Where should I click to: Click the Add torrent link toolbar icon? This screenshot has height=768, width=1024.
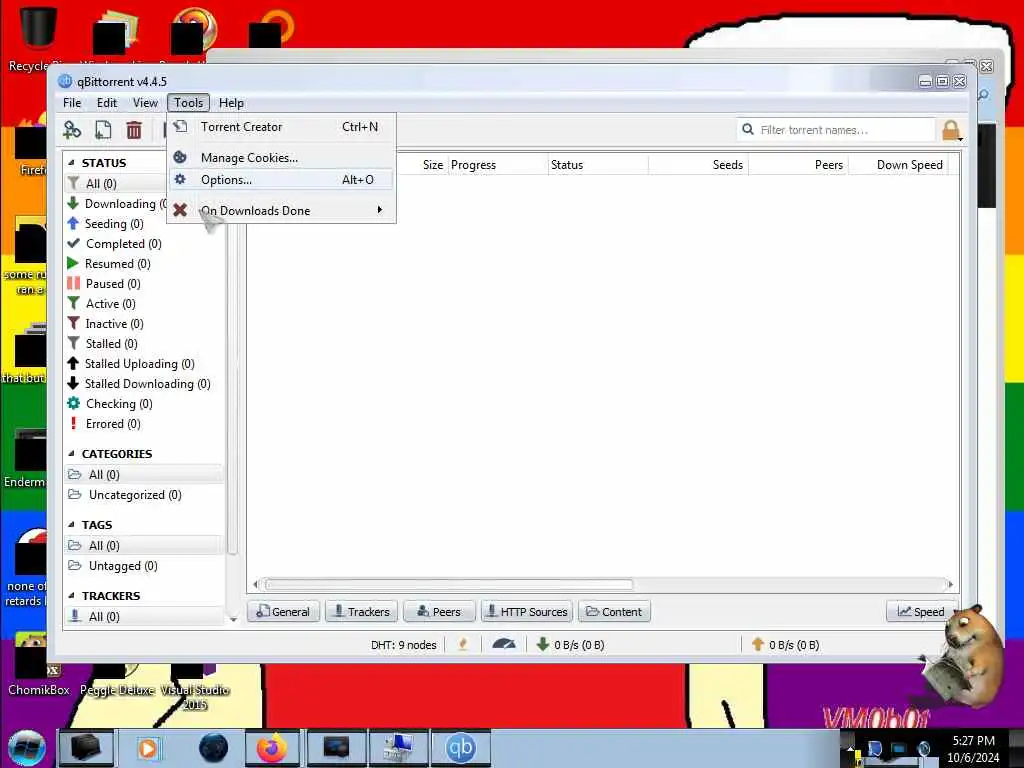[72, 130]
